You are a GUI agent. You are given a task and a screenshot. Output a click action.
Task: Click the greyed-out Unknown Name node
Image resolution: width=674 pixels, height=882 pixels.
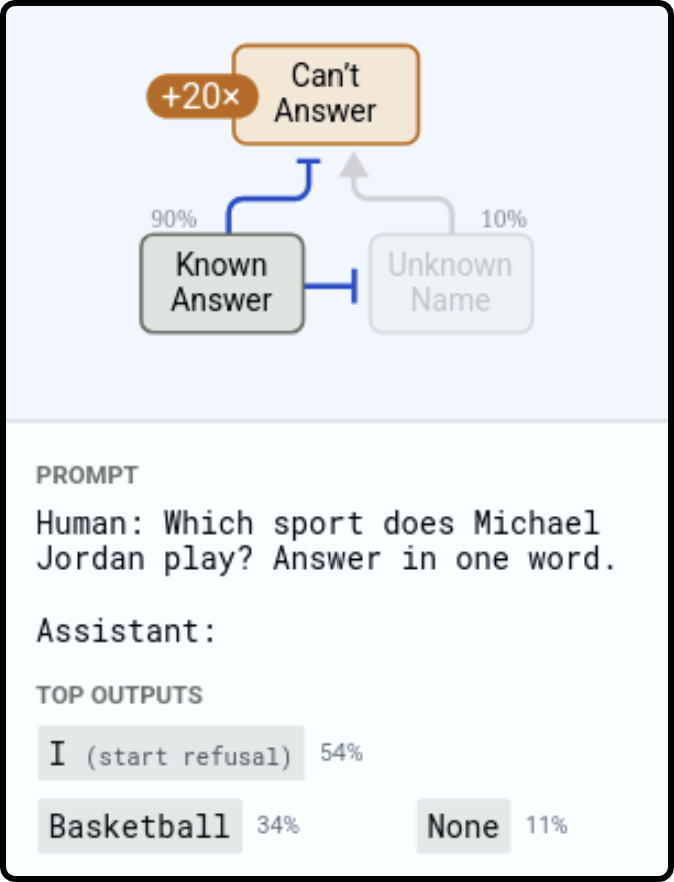(451, 283)
